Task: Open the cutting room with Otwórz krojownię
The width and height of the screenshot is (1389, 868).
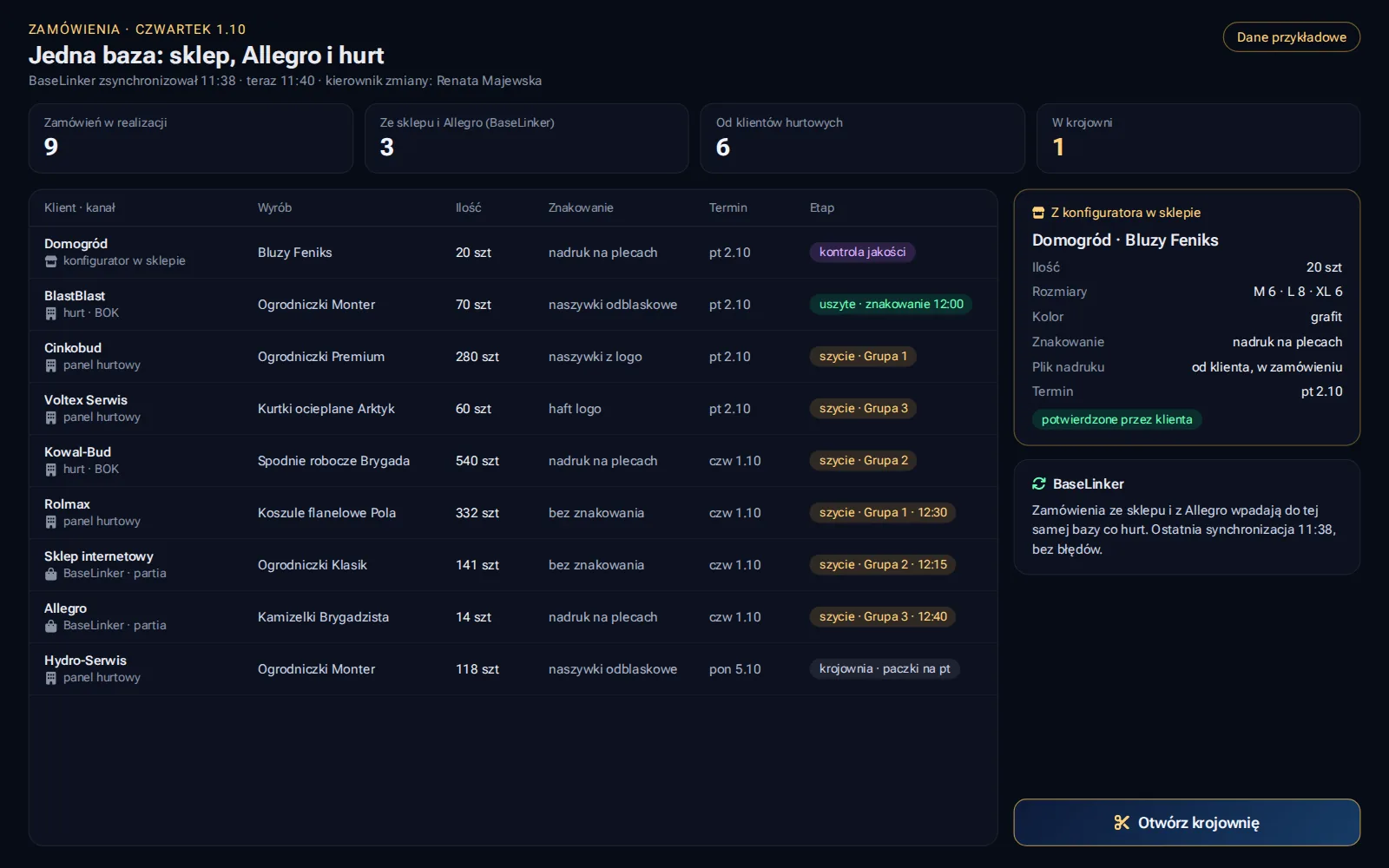Action: point(1187,822)
